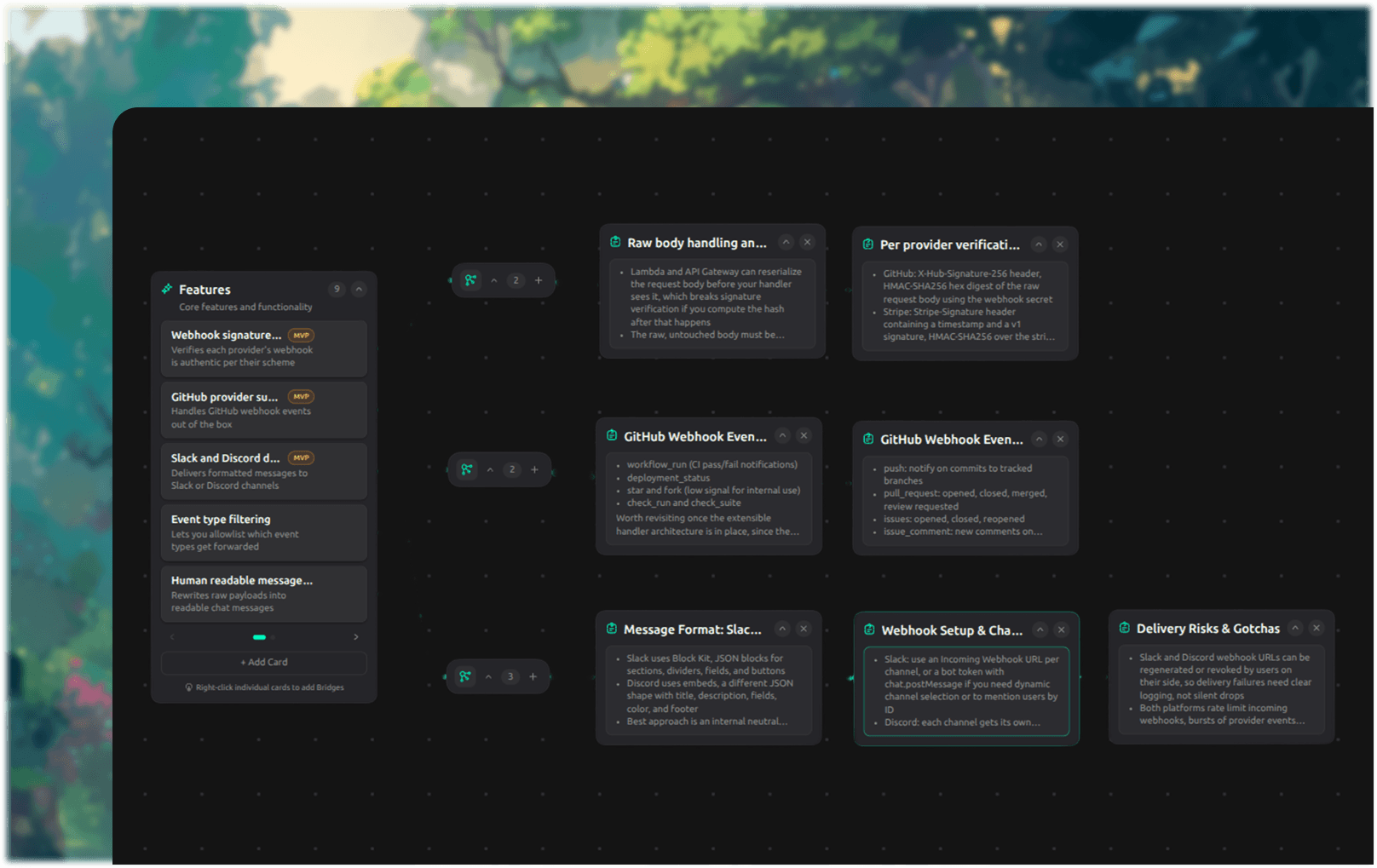Click note icon on Delivery Risks & Gotchas card
The image size is (1377, 868).
click(x=1125, y=628)
